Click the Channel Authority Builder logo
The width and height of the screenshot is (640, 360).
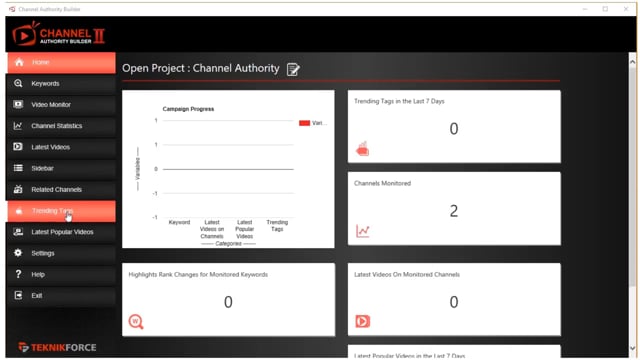point(58,34)
